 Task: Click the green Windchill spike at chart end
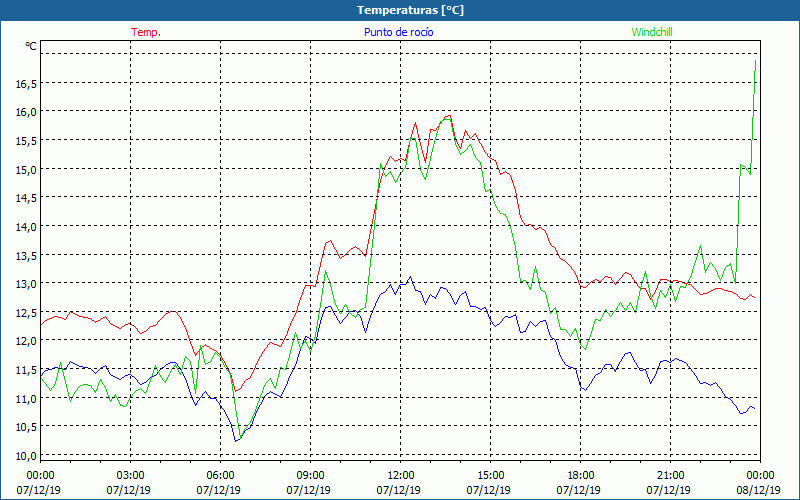pos(755,61)
